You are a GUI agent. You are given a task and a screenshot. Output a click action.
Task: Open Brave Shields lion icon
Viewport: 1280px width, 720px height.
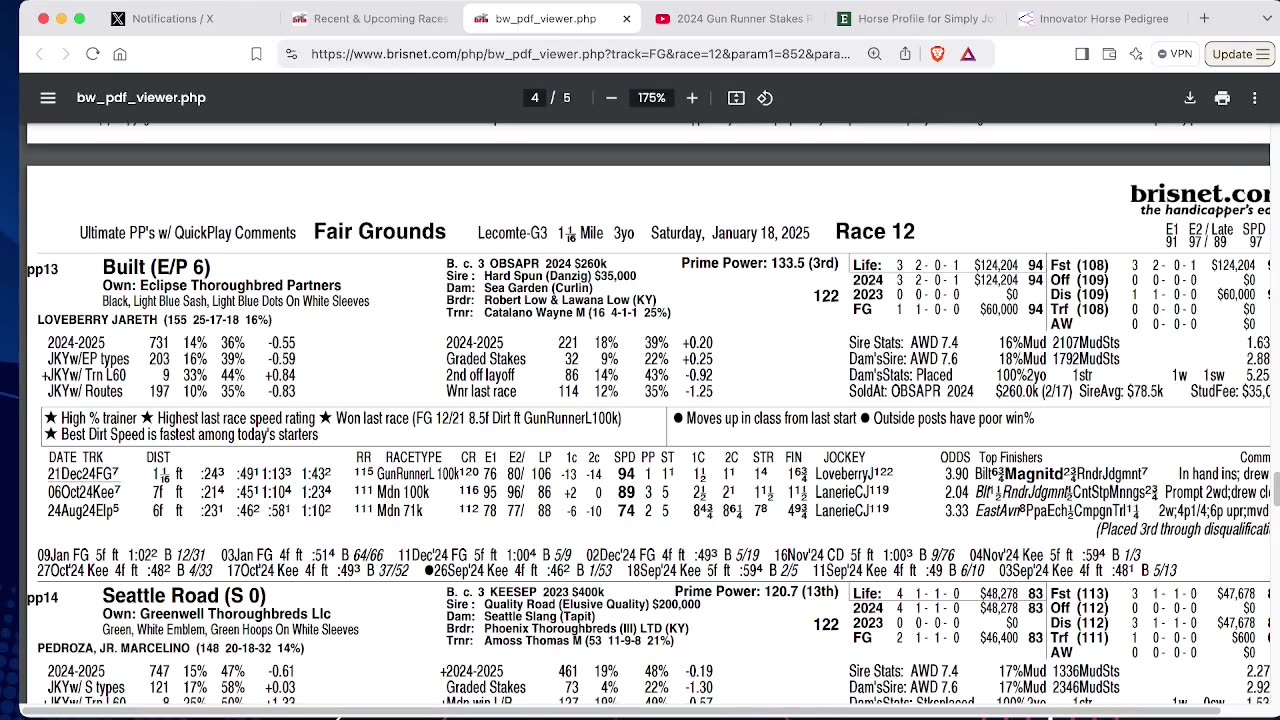coord(937,54)
